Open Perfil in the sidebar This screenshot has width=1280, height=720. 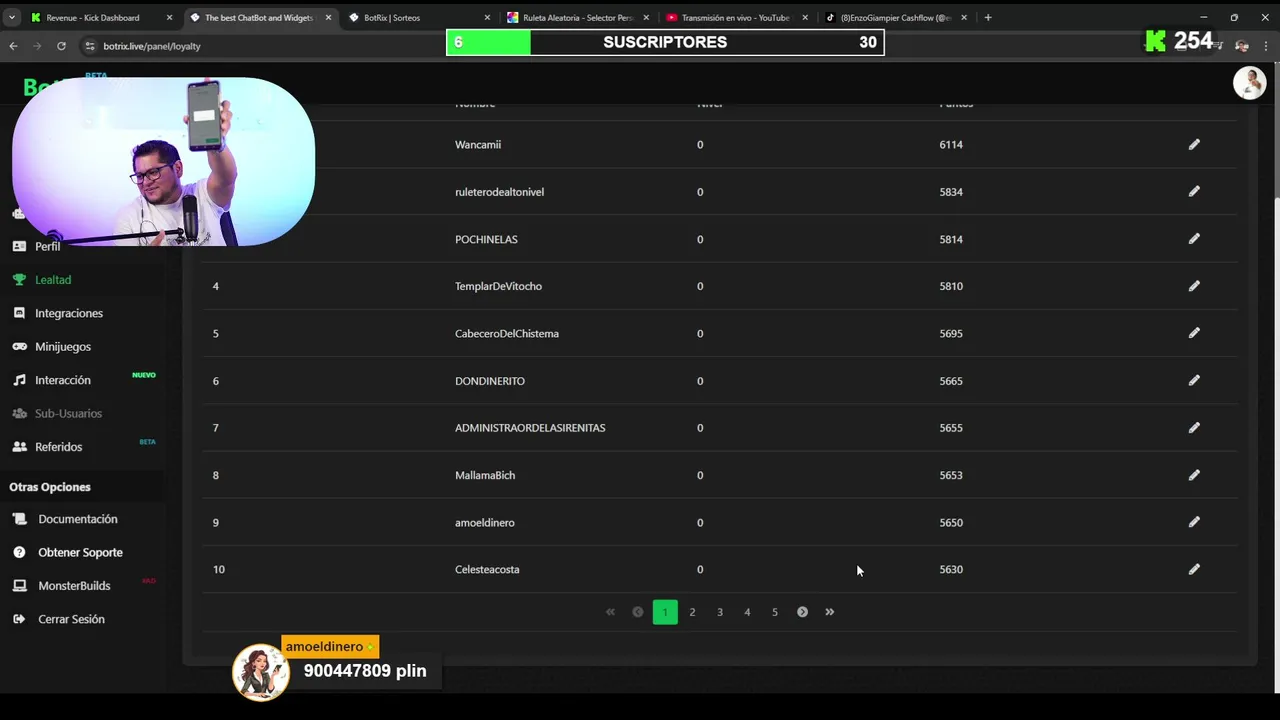47,246
